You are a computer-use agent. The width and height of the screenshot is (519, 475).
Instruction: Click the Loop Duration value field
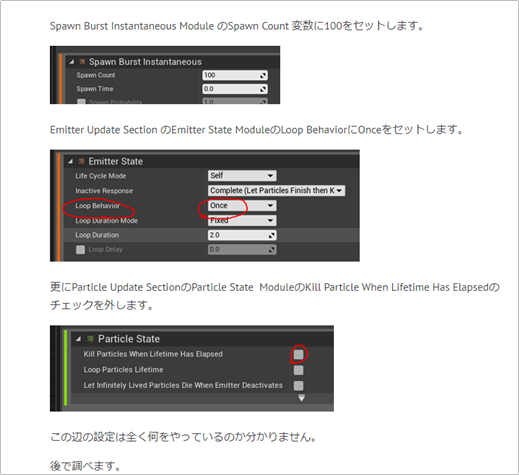pyautogui.click(x=242, y=235)
